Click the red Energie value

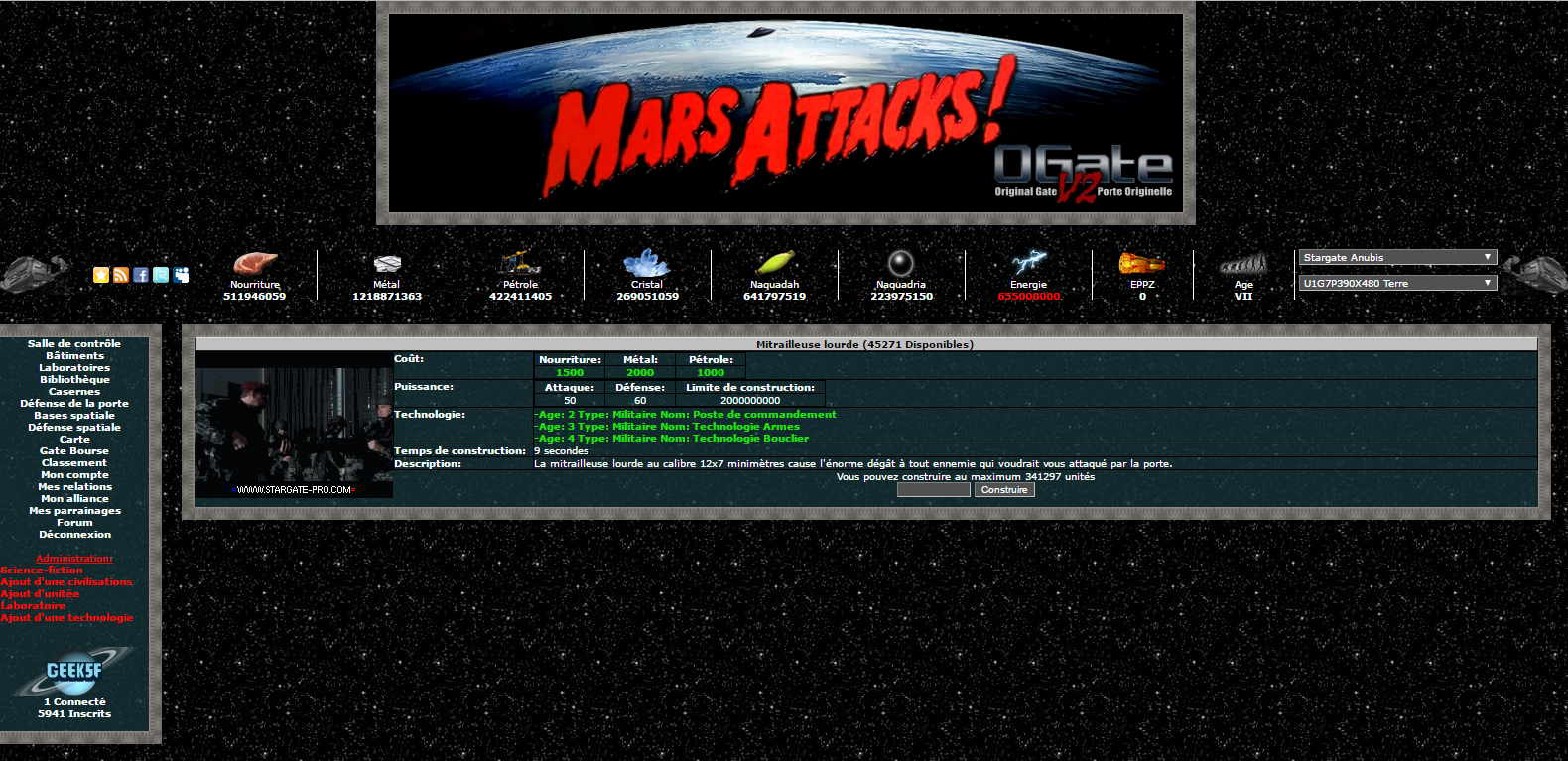[x=1029, y=297]
